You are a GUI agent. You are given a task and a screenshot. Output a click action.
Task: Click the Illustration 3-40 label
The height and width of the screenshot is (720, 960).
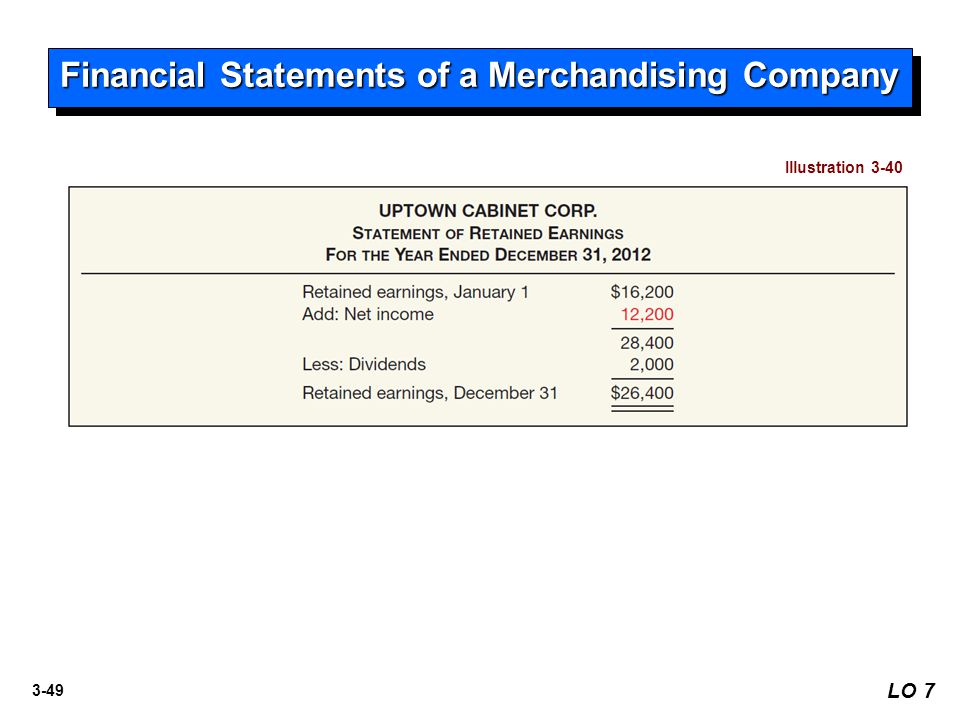click(843, 167)
